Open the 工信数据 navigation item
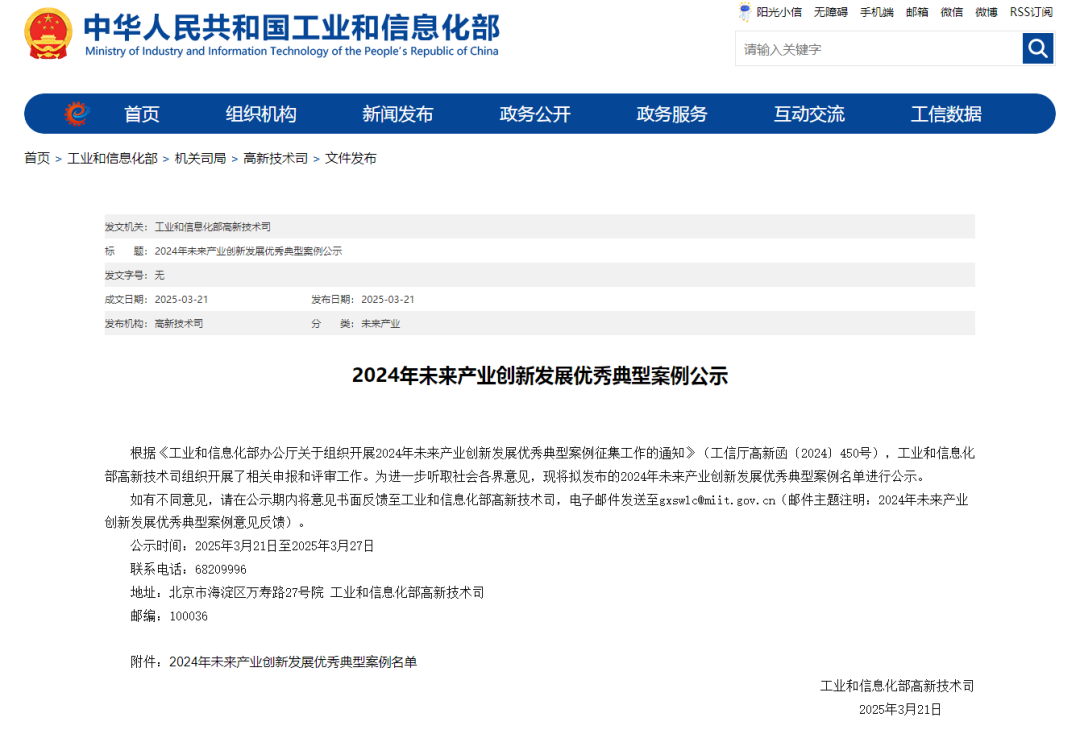Viewport: 1080px width, 734px height. point(945,114)
